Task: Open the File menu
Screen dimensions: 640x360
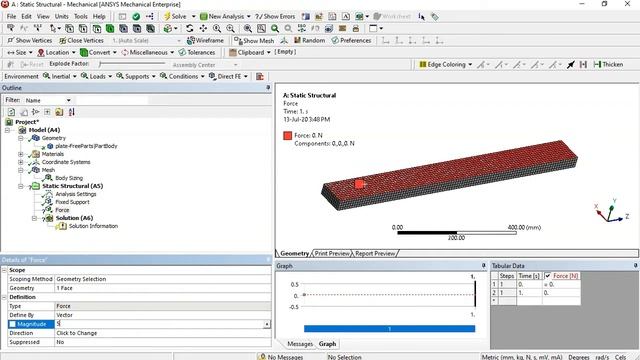Action: (11, 17)
